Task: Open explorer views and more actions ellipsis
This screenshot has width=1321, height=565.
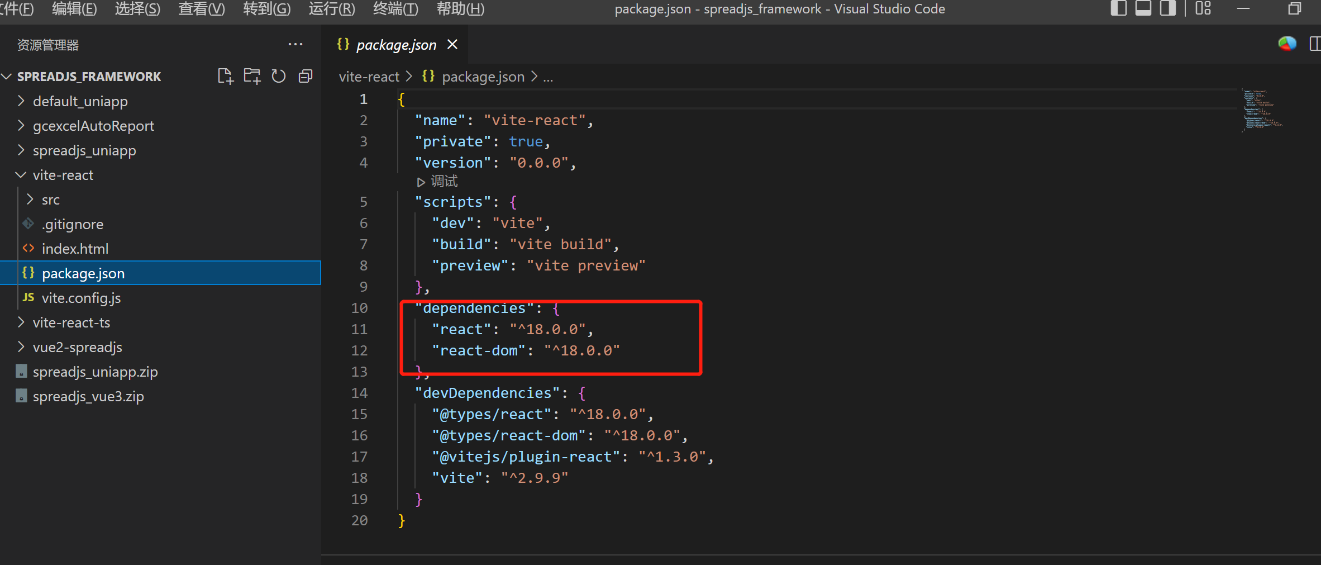Action: pyautogui.click(x=295, y=44)
